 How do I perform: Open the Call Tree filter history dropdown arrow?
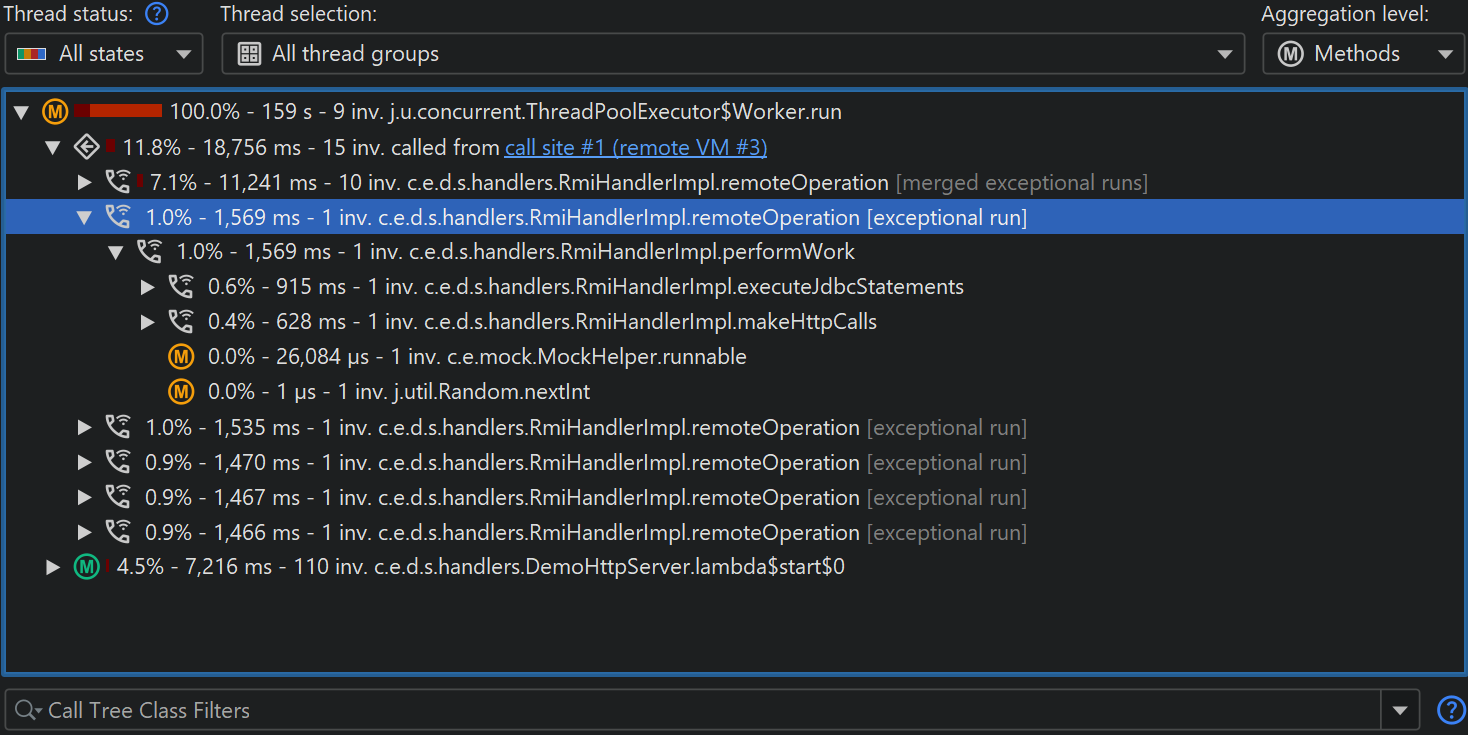pyautogui.click(x=1399, y=711)
